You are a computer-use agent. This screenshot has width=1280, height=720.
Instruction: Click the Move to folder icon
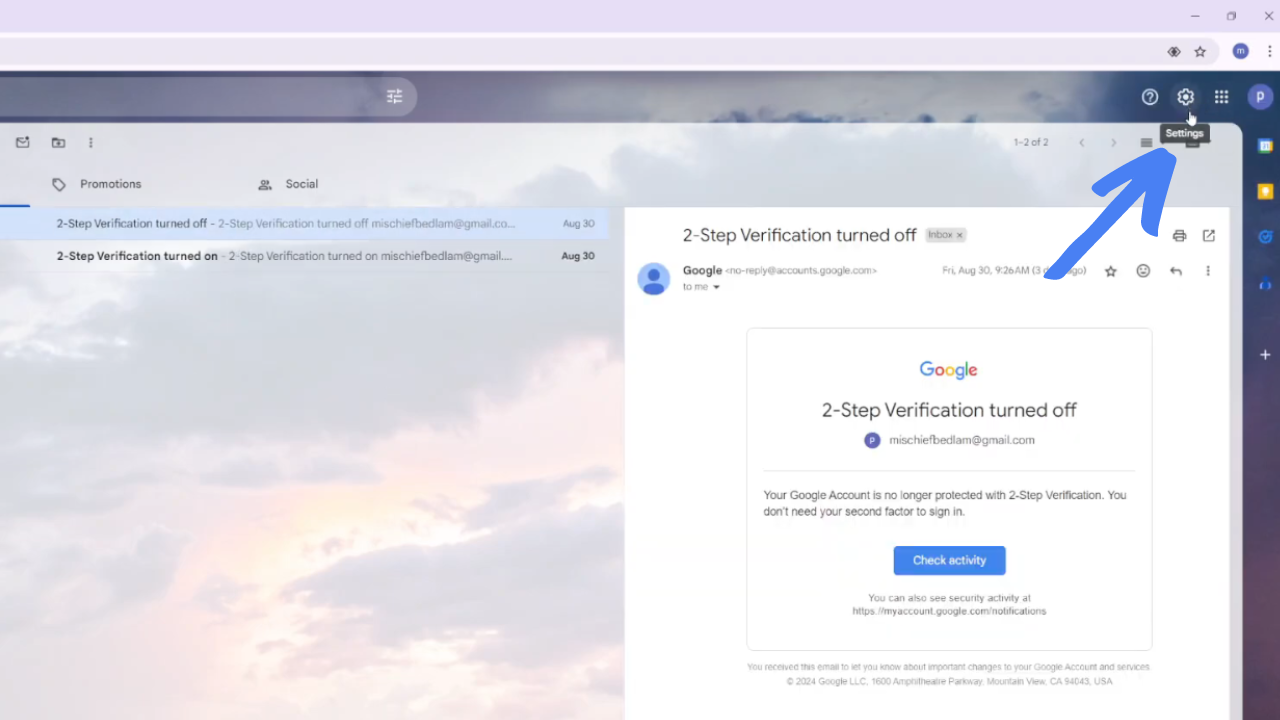click(58, 143)
